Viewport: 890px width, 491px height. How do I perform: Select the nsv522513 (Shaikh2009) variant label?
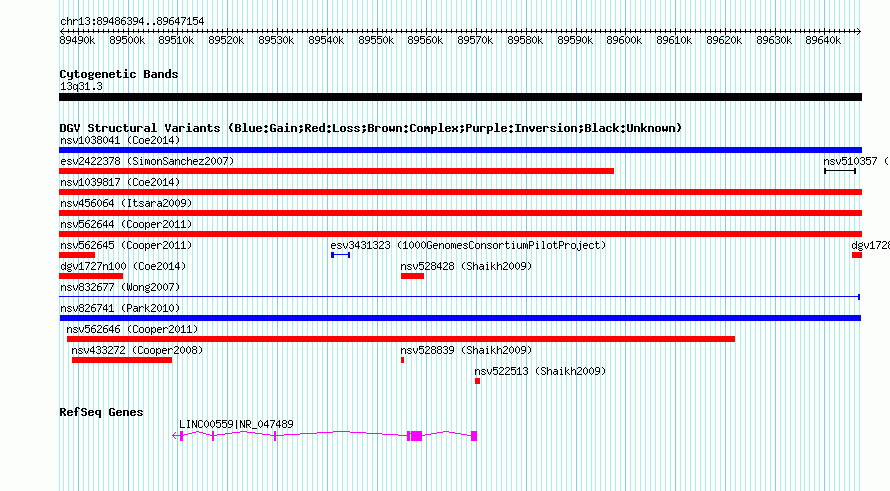click(x=540, y=371)
